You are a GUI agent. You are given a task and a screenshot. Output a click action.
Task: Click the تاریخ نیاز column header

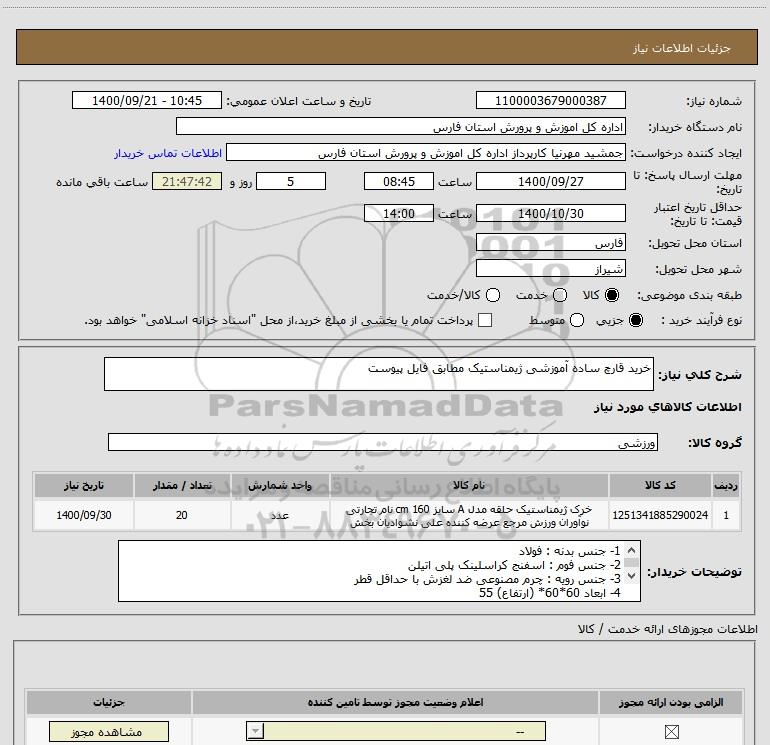(x=84, y=486)
